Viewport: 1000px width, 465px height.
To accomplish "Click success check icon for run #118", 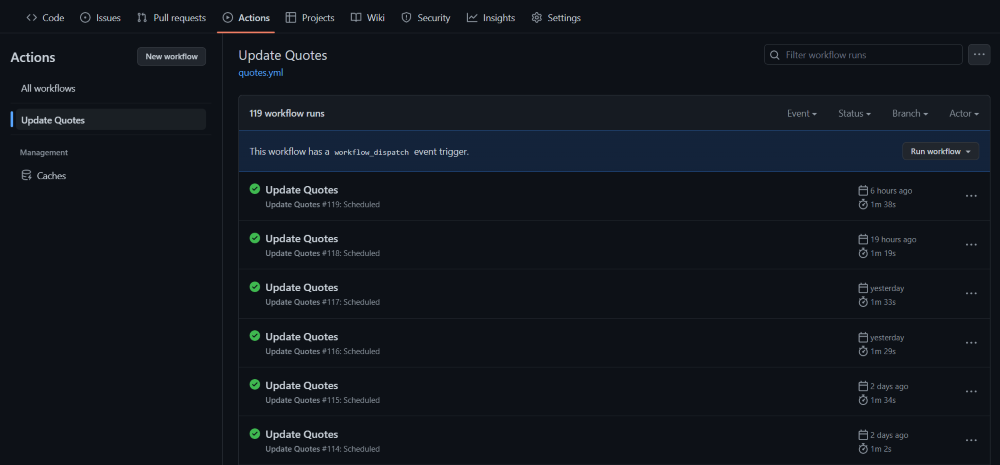I will [254, 238].
